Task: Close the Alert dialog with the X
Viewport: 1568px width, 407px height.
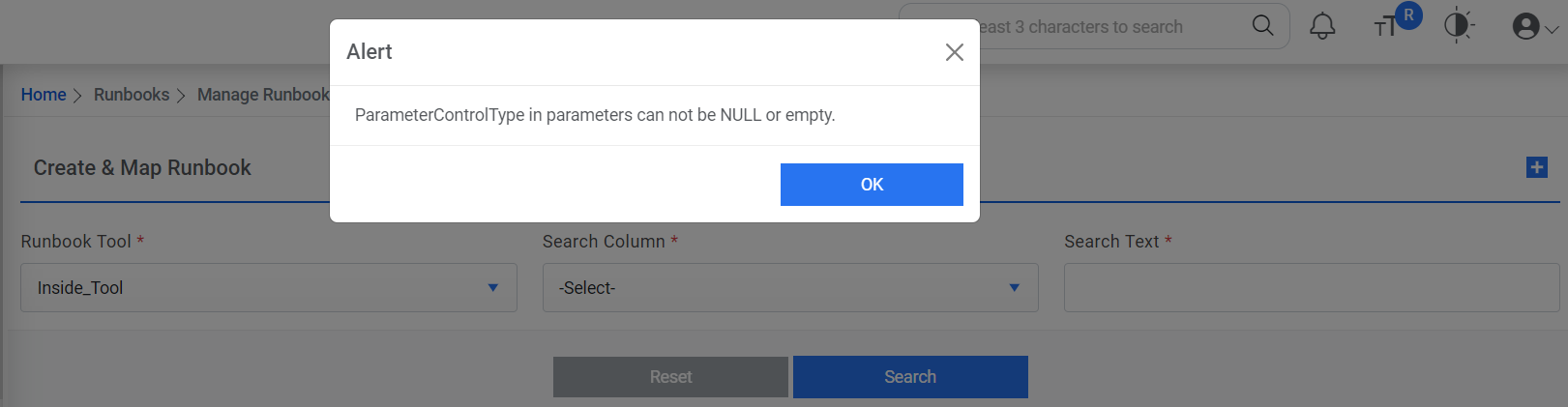Action: [954, 52]
